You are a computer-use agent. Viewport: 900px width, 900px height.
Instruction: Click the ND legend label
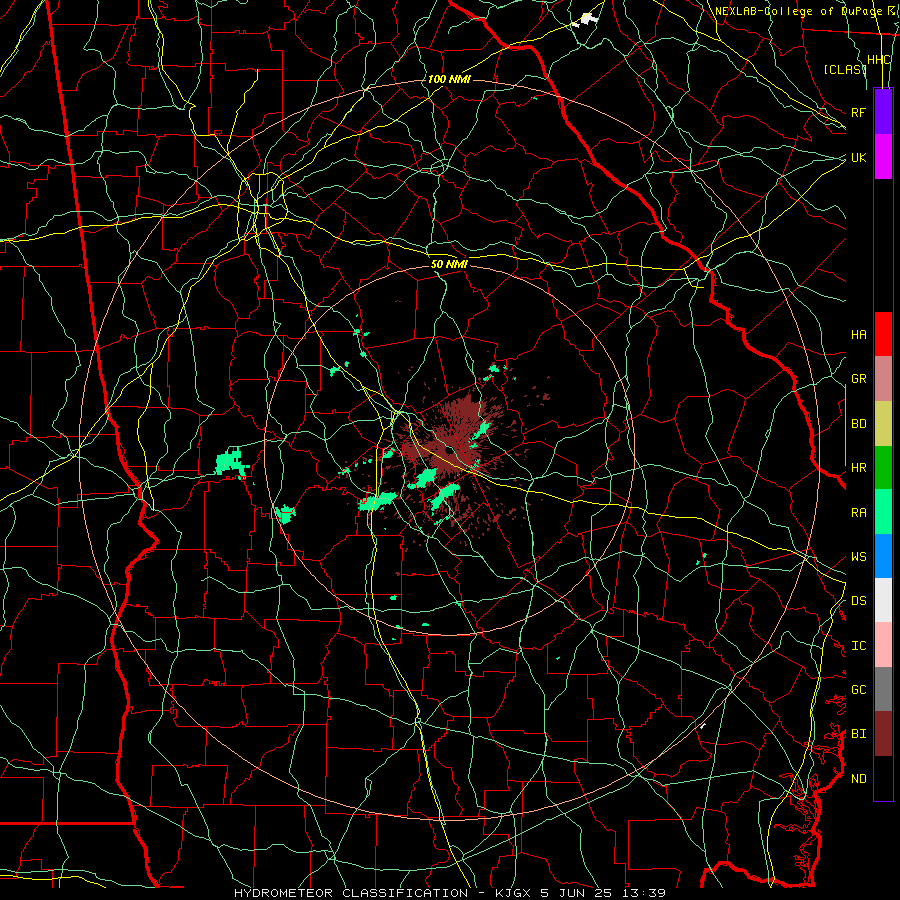[x=858, y=779]
